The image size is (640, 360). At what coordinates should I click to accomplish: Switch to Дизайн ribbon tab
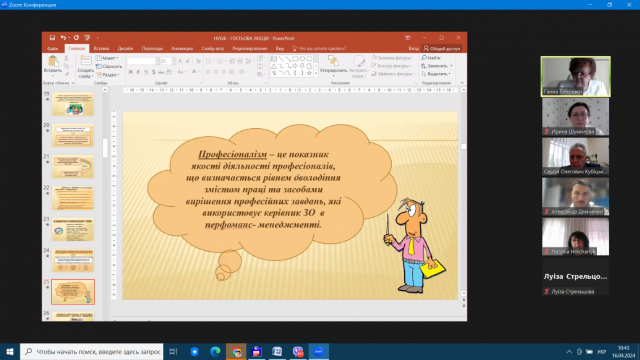click(125, 49)
